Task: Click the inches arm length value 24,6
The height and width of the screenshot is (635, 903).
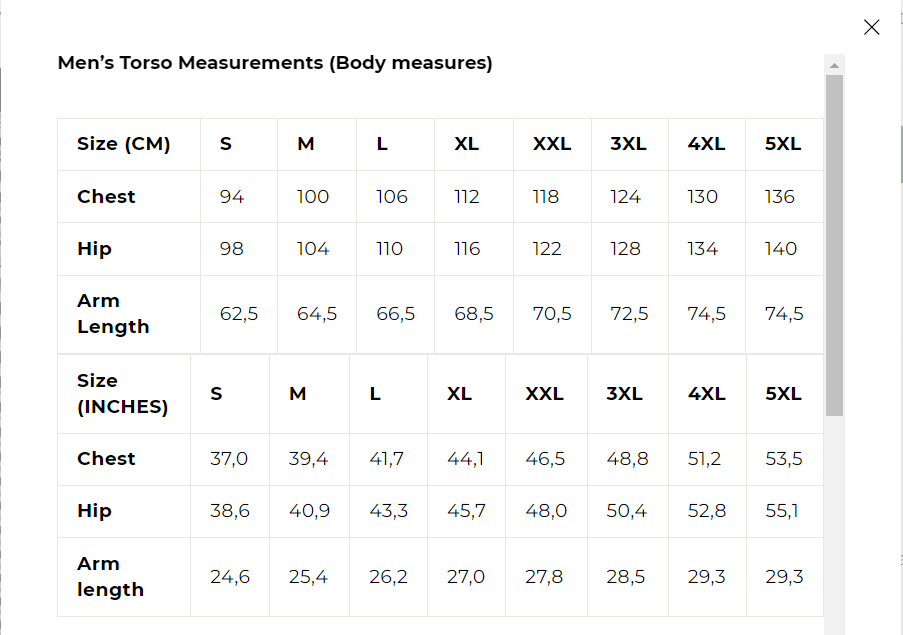Action: [x=229, y=577]
